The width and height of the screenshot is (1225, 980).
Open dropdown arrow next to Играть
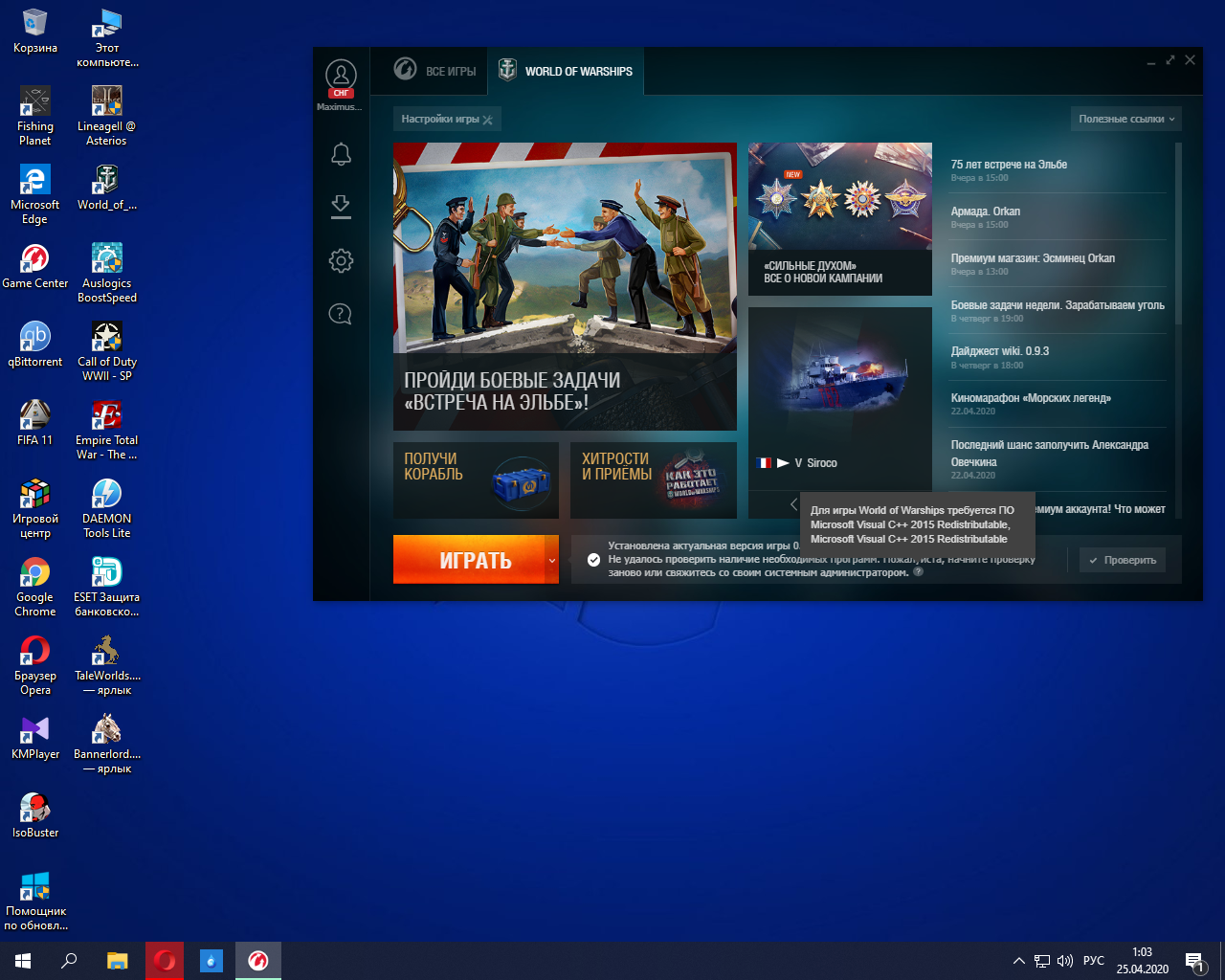552,561
